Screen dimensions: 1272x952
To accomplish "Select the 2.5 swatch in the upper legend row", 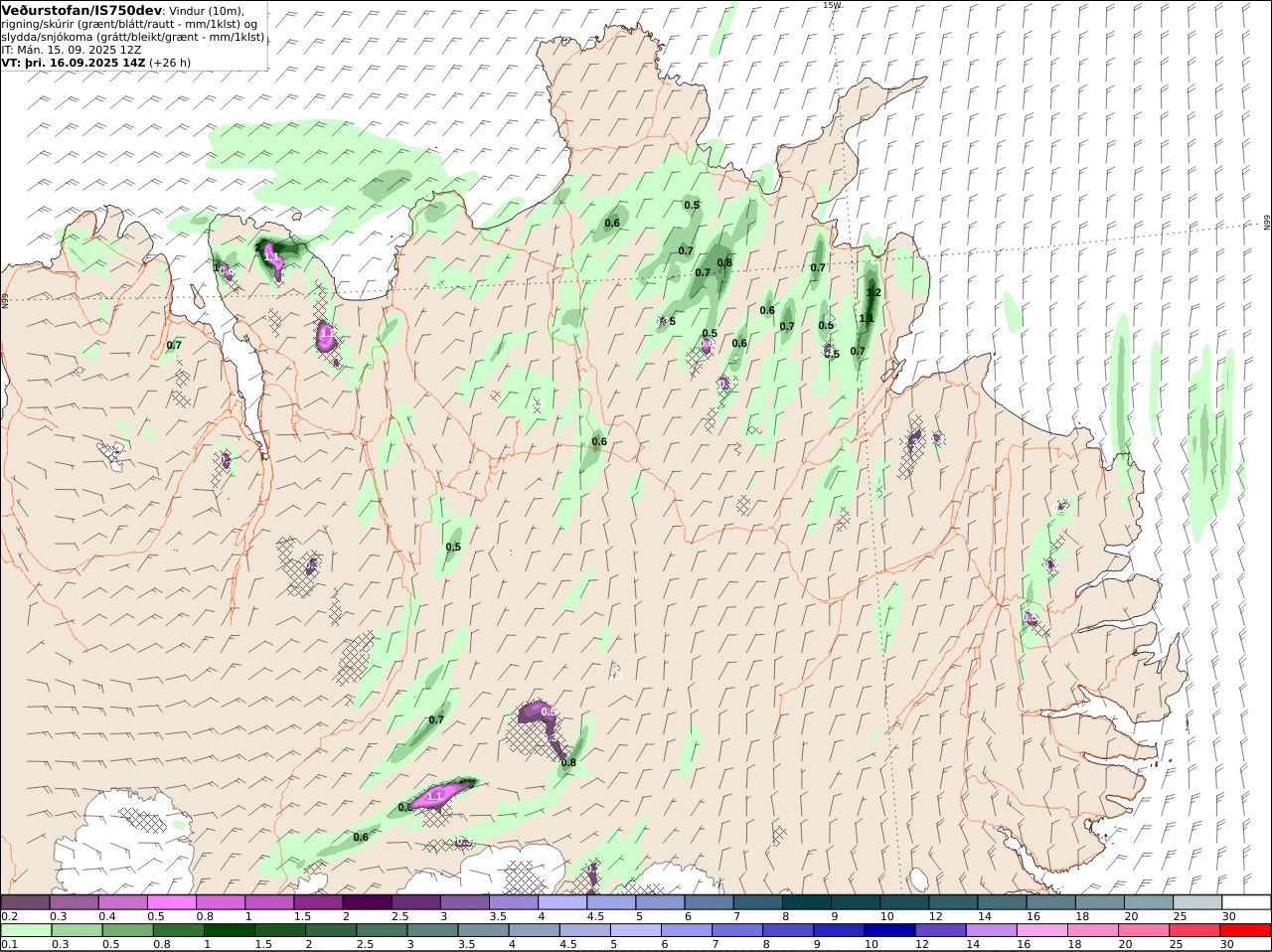I will (x=415, y=902).
